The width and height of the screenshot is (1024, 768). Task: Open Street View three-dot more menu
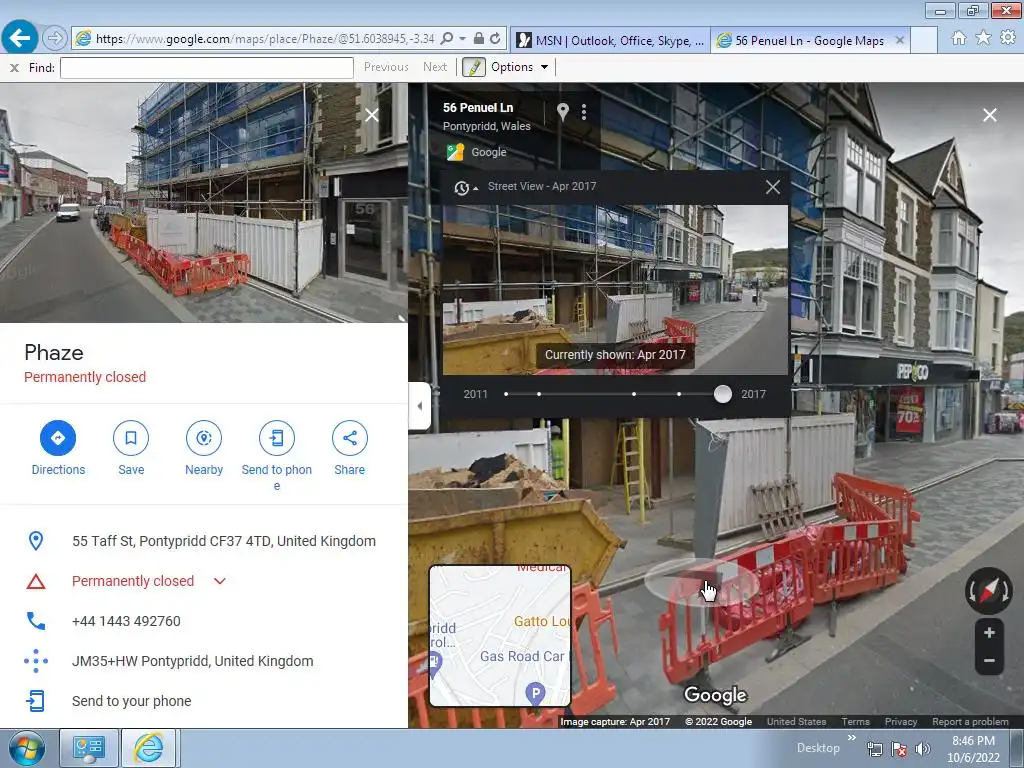(584, 112)
